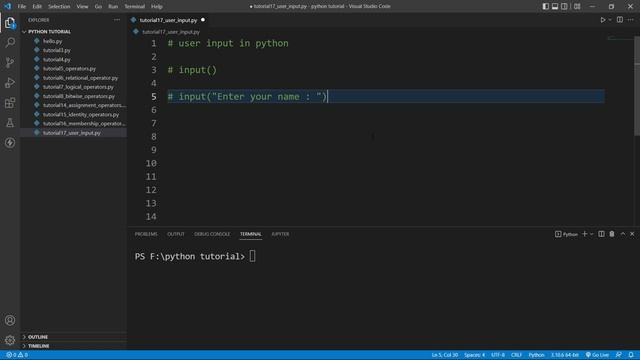Open tutorial7_logical_operators.py file
This screenshot has width=640, height=360.
tap(78, 87)
